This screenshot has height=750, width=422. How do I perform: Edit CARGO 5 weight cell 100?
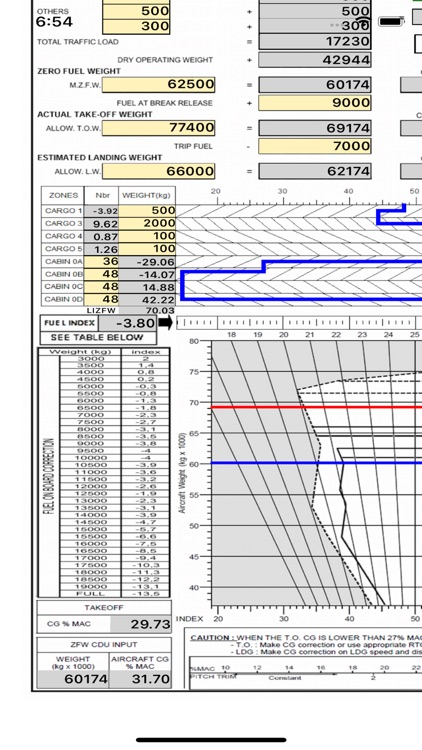point(147,249)
